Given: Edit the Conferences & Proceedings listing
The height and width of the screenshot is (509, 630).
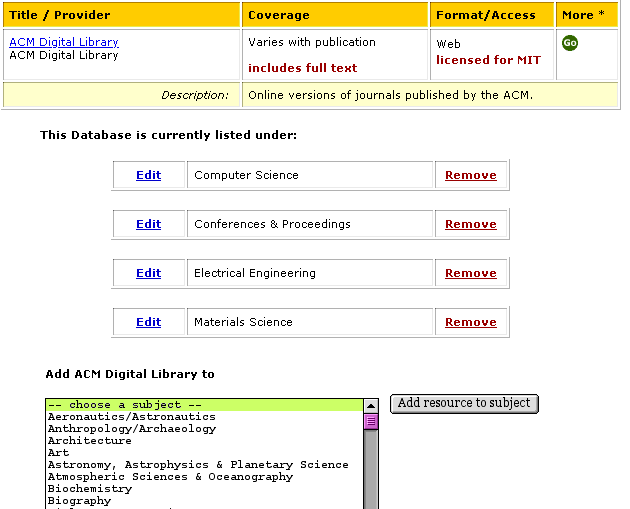Looking at the screenshot, I should pos(148,224).
